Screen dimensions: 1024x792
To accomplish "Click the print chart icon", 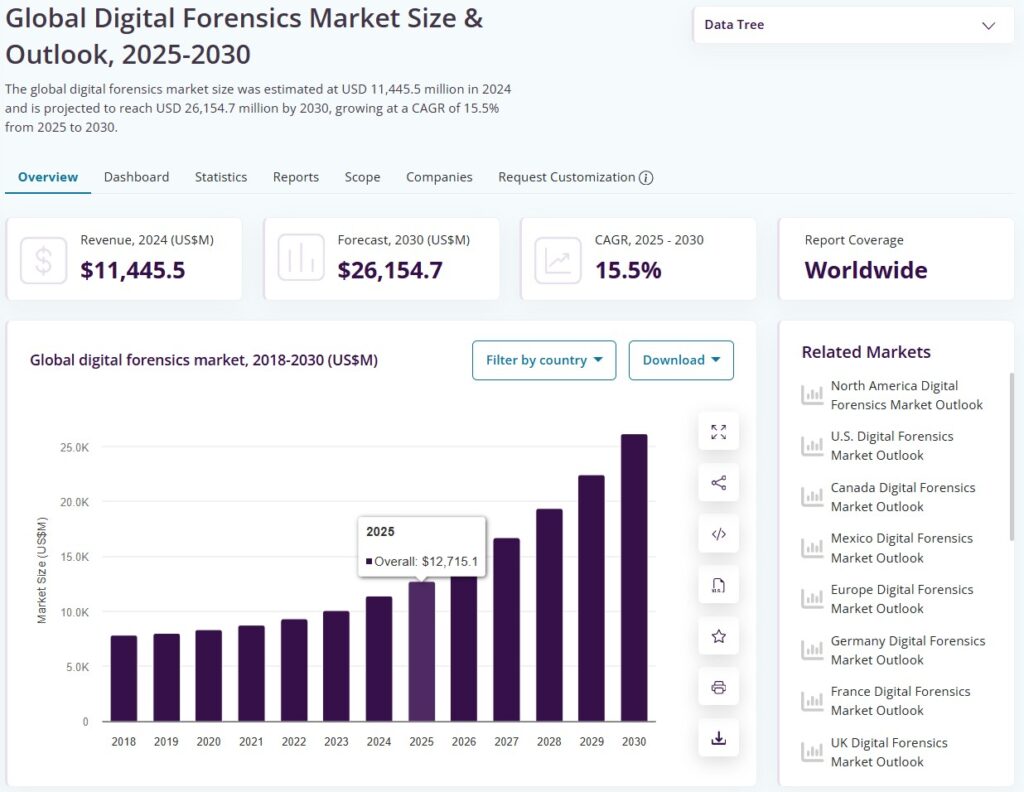I will [718, 687].
